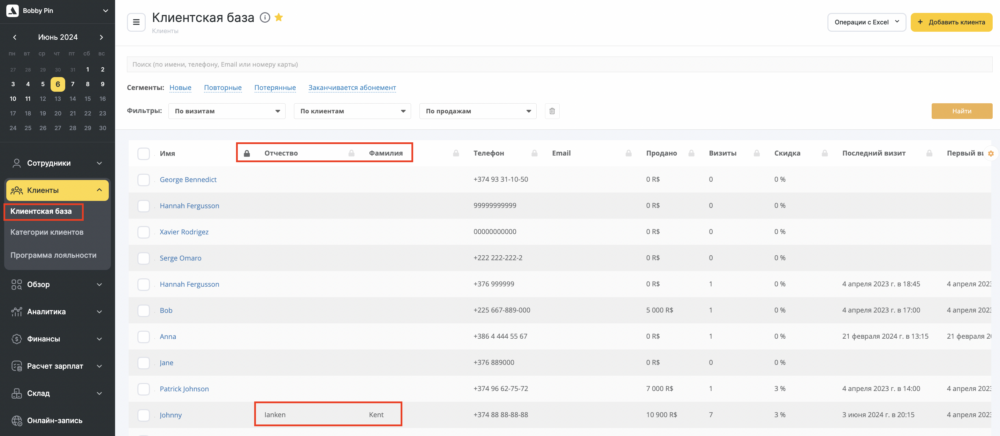Click the lock icon after Email column
The width and height of the screenshot is (1000, 436).
point(628,154)
